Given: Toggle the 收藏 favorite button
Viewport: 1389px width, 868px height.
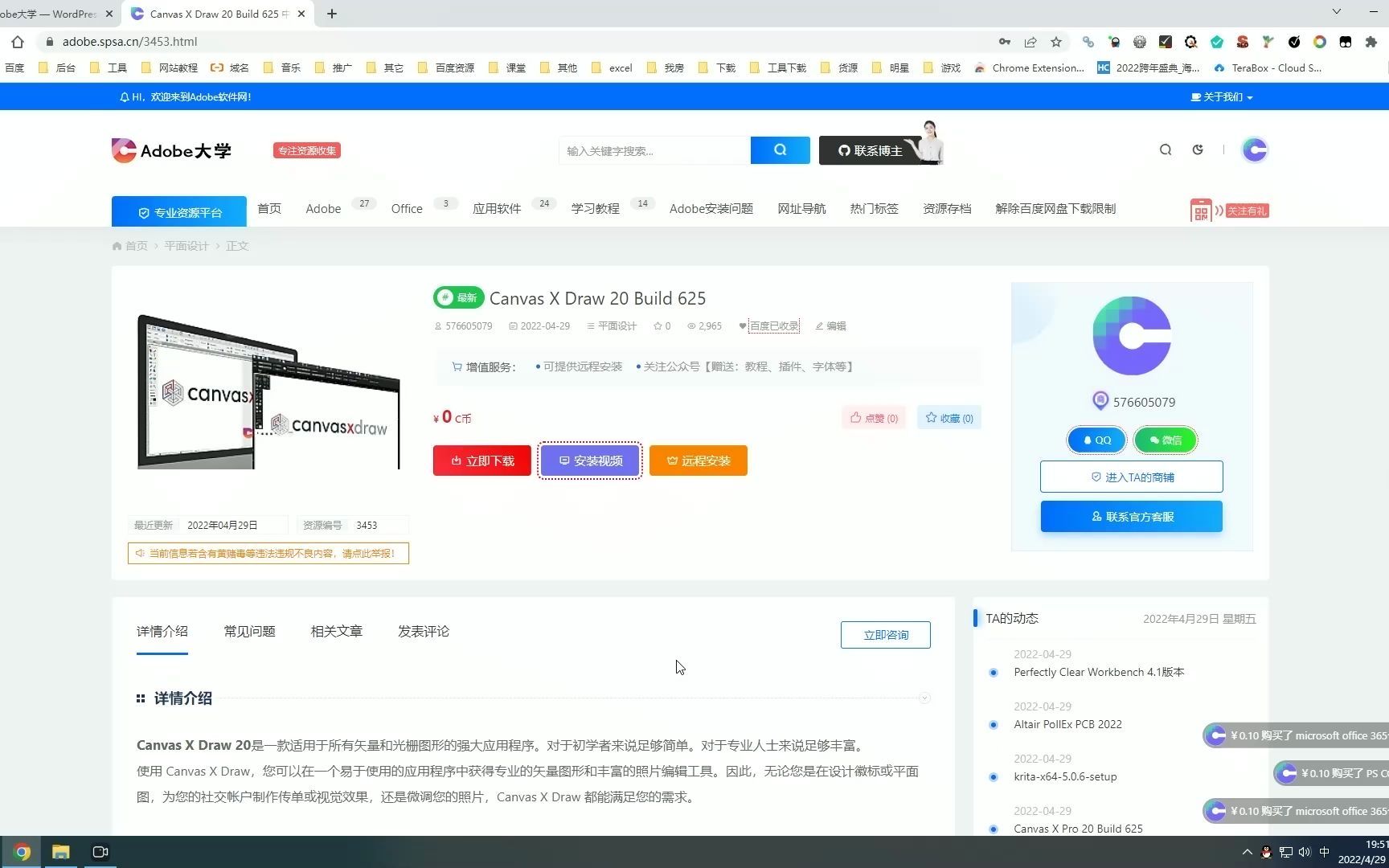Looking at the screenshot, I should coord(949,418).
